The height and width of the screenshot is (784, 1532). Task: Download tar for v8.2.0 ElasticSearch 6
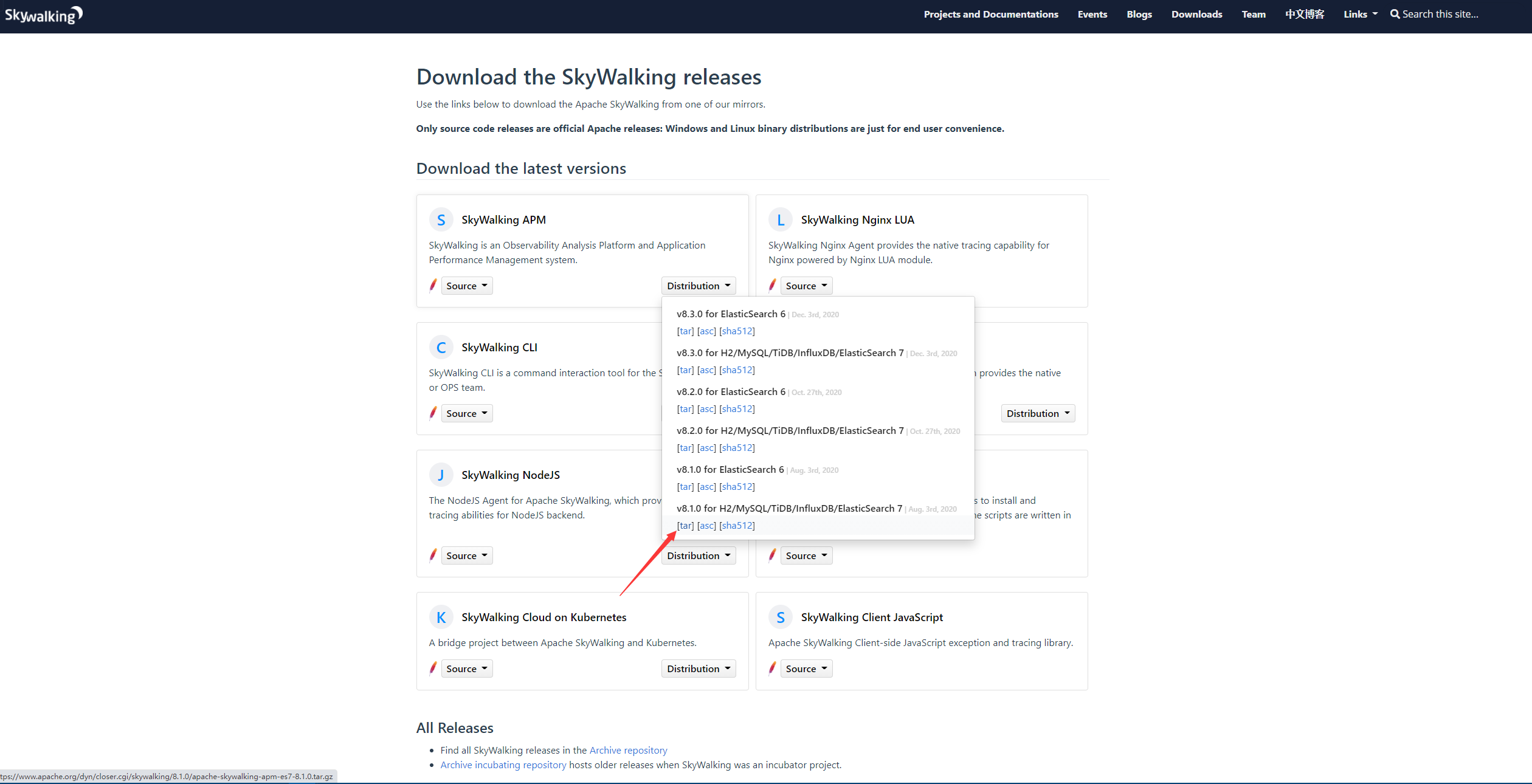685,409
